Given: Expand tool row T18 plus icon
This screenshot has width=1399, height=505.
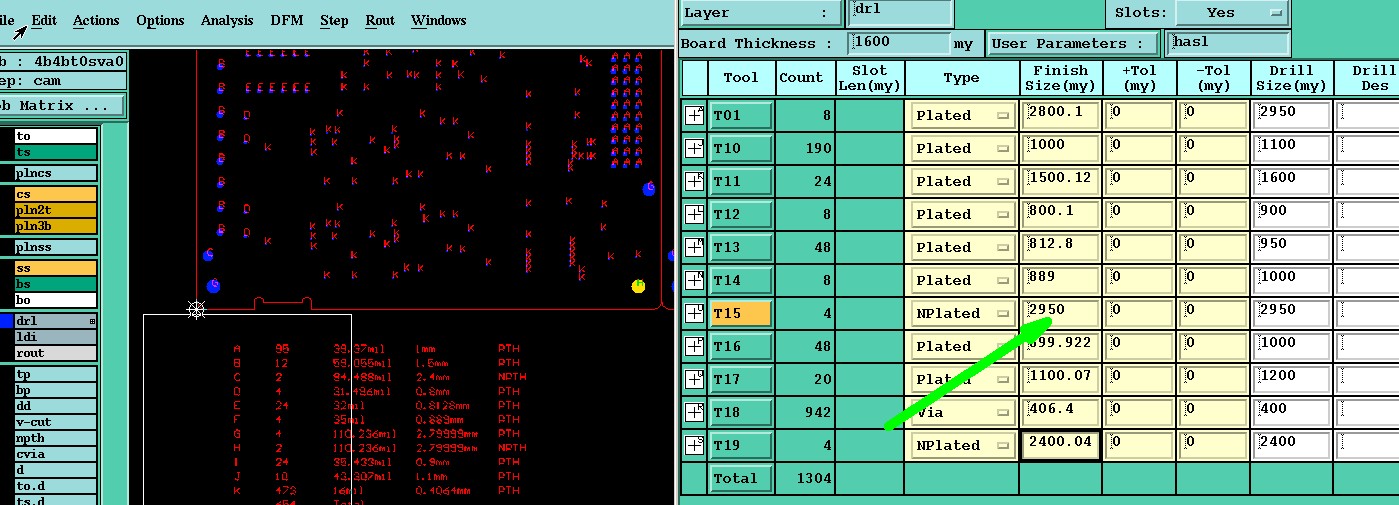Looking at the screenshot, I should pos(694,412).
